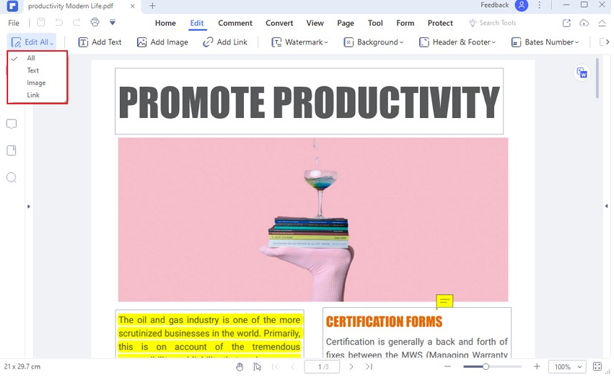Click the page number input field
Viewport: 614px width, 378px height.
pyautogui.click(x=322, y=367)
